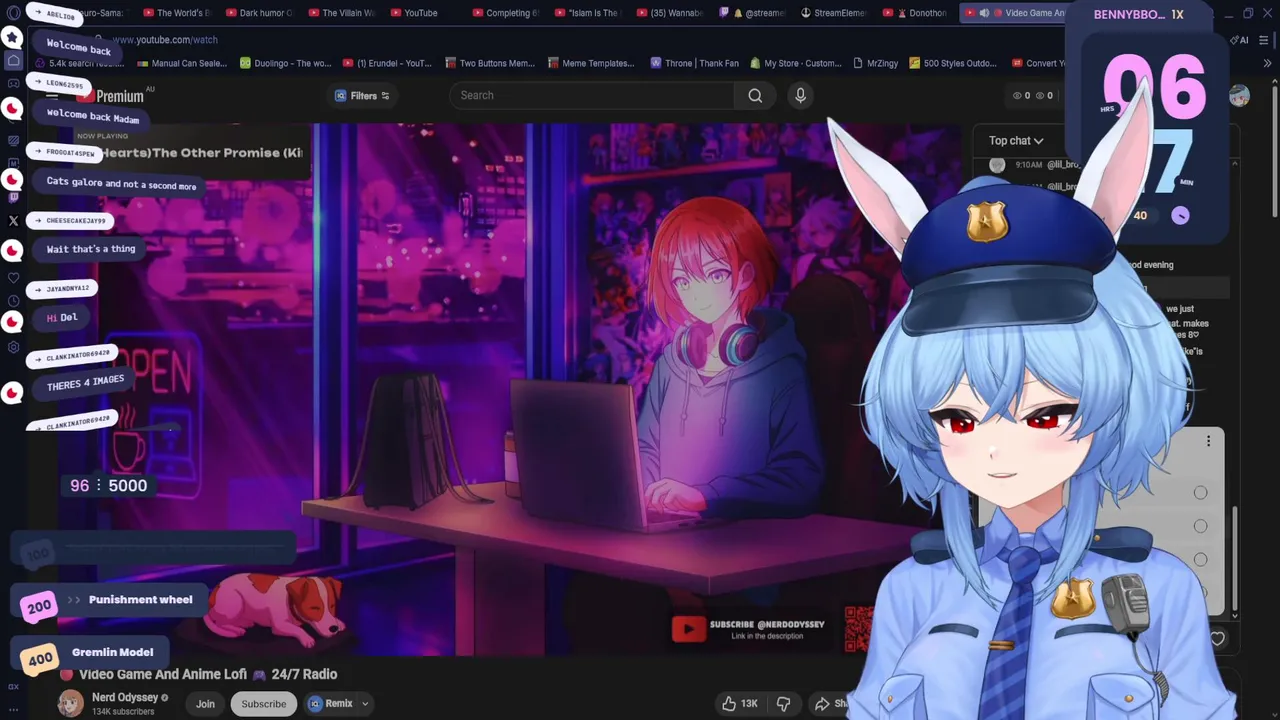Open the Filters button beside search

pos(362,96)
